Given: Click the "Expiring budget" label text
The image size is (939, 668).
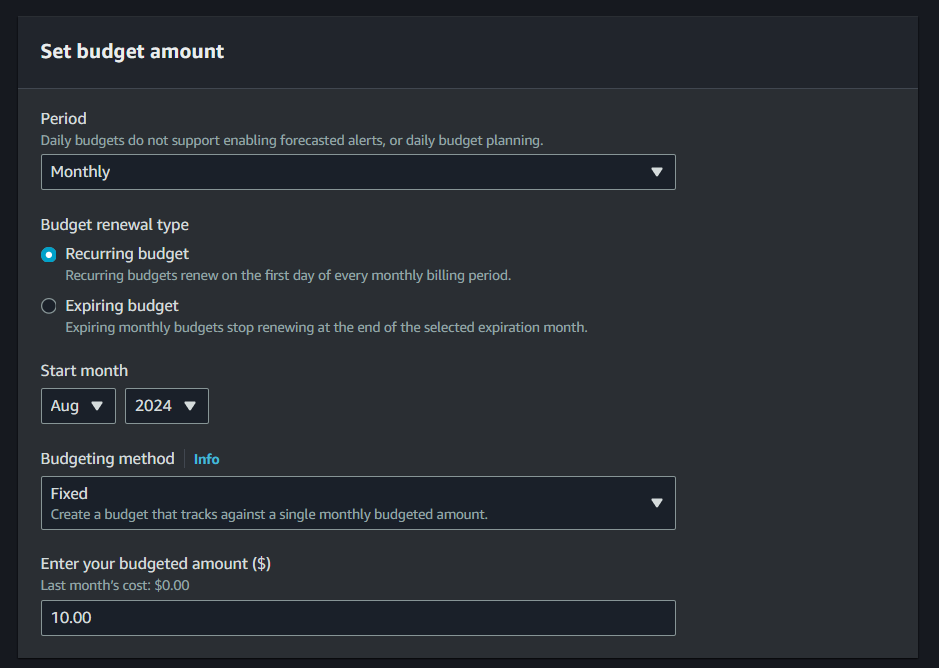Looking at the screenshot, I should click(x=122, y=306).
